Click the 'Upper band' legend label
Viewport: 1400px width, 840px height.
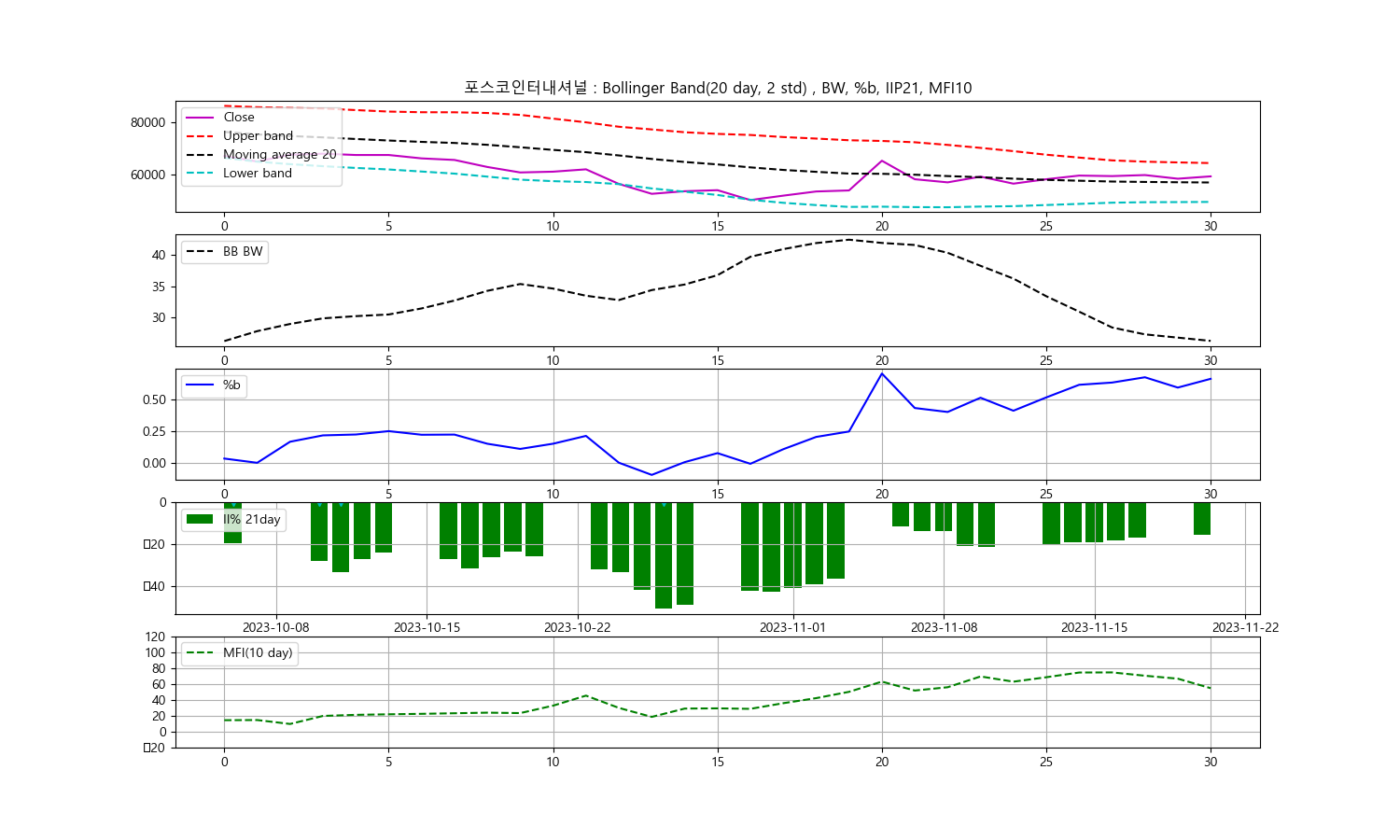point(258,135)
